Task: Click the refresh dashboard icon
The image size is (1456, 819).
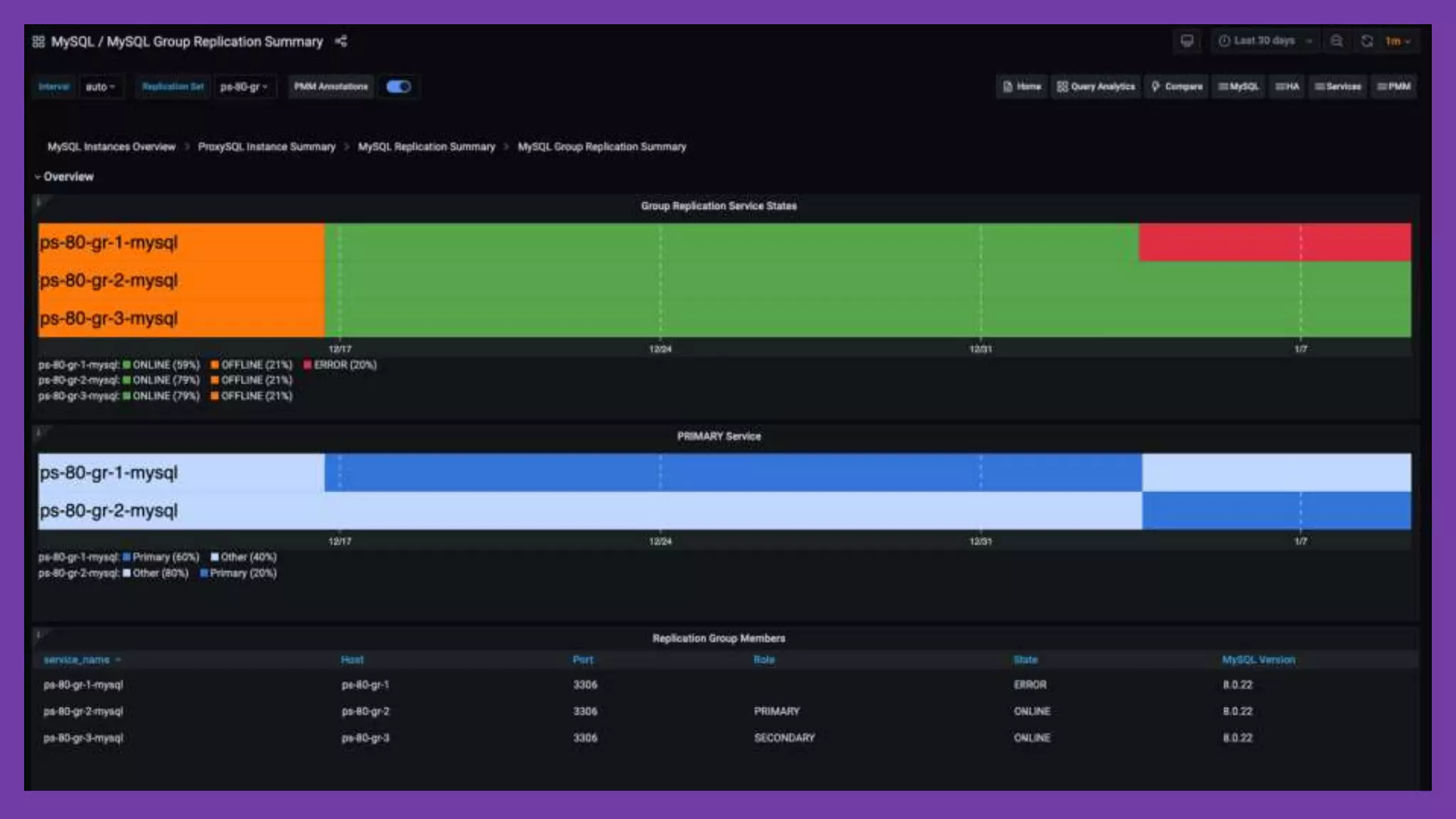Action: 1366,41
